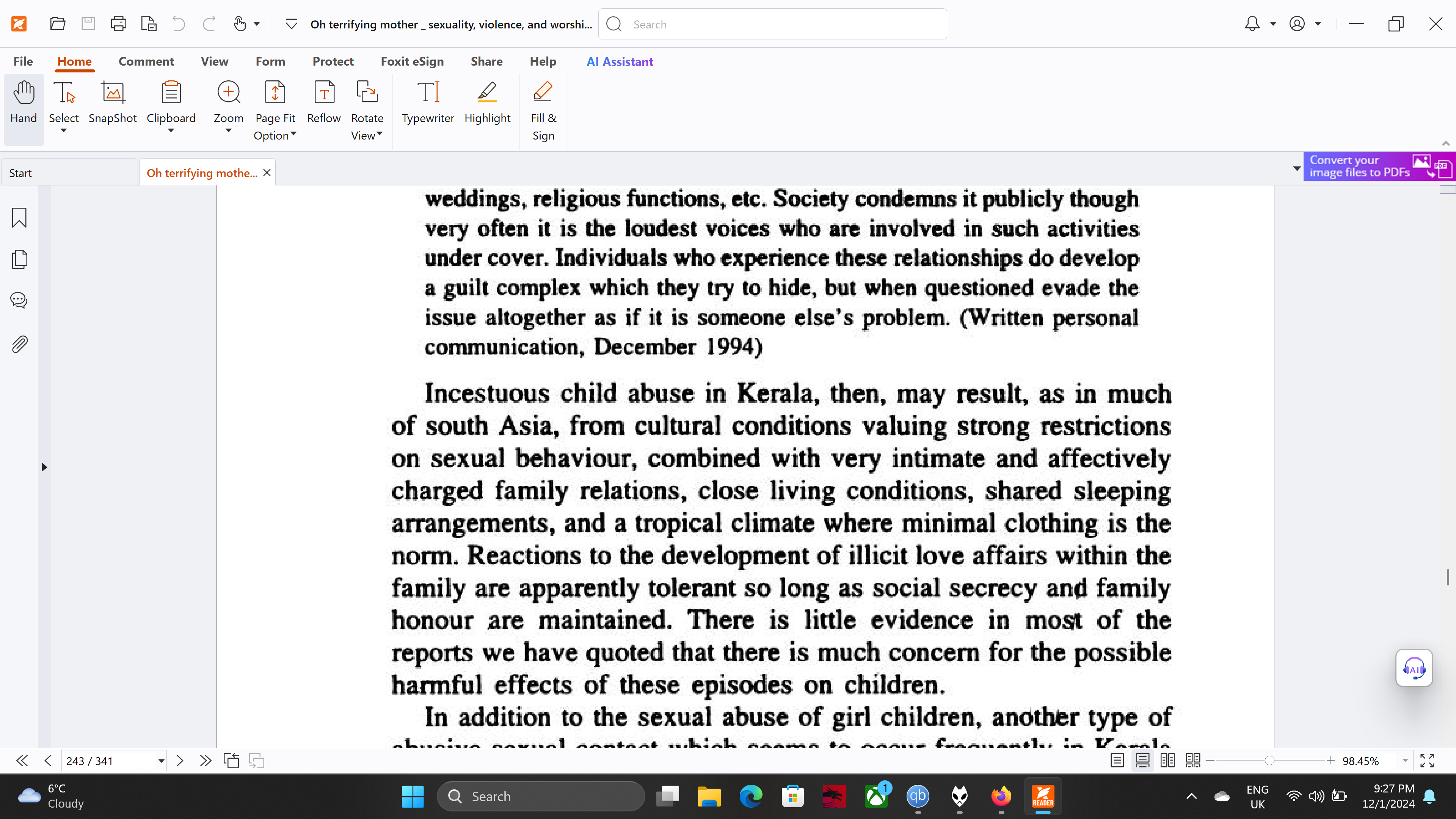Open the zoom percentage dropdown

click(1405, 761)
